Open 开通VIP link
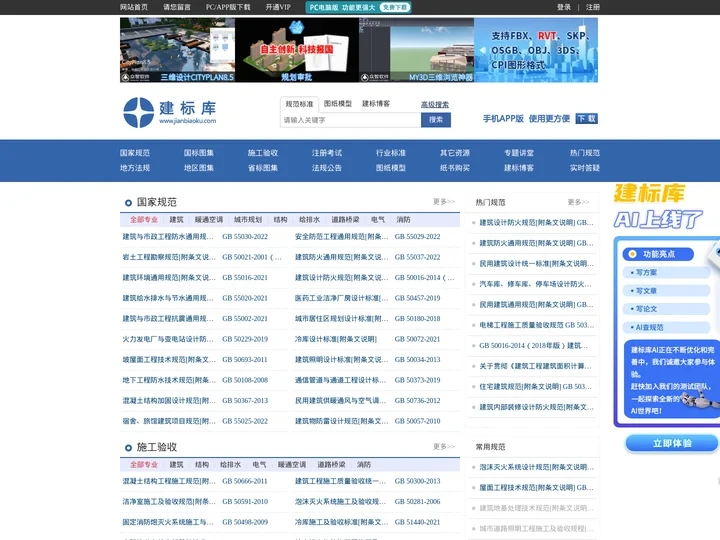This screenshot has height=540, width=720. tap(278, 7)
